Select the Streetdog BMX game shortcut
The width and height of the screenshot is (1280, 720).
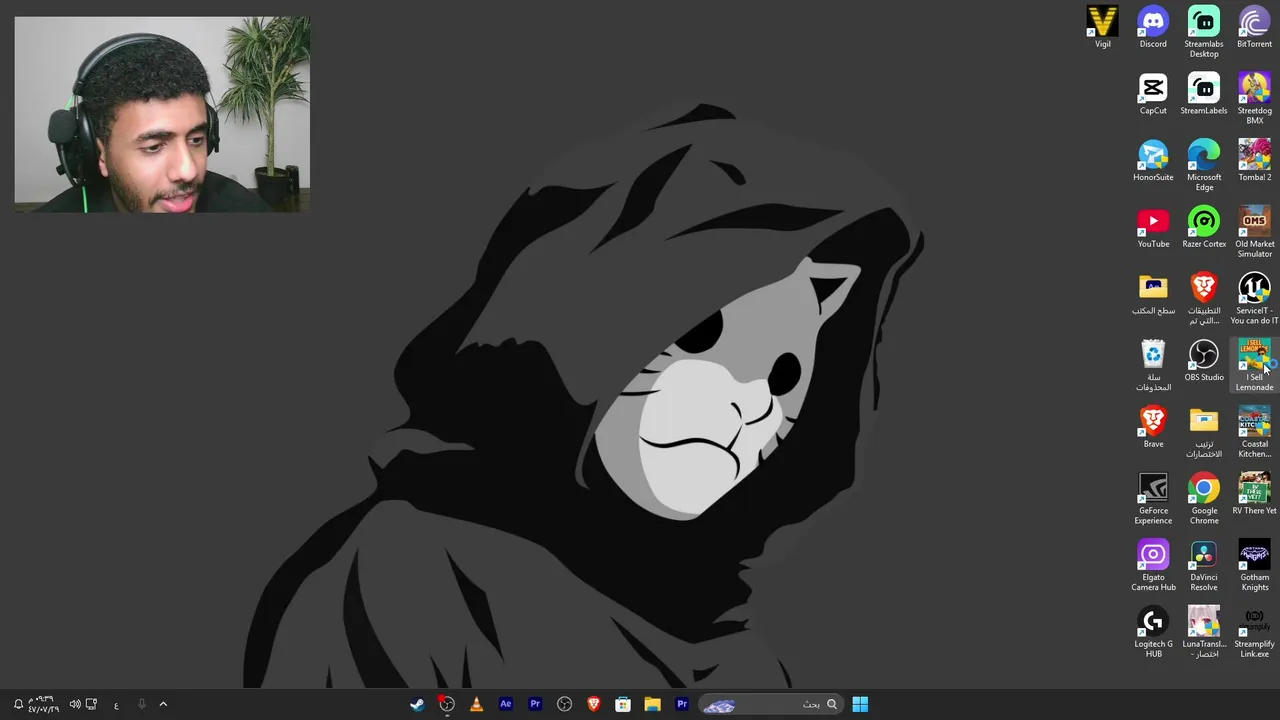1254,99
